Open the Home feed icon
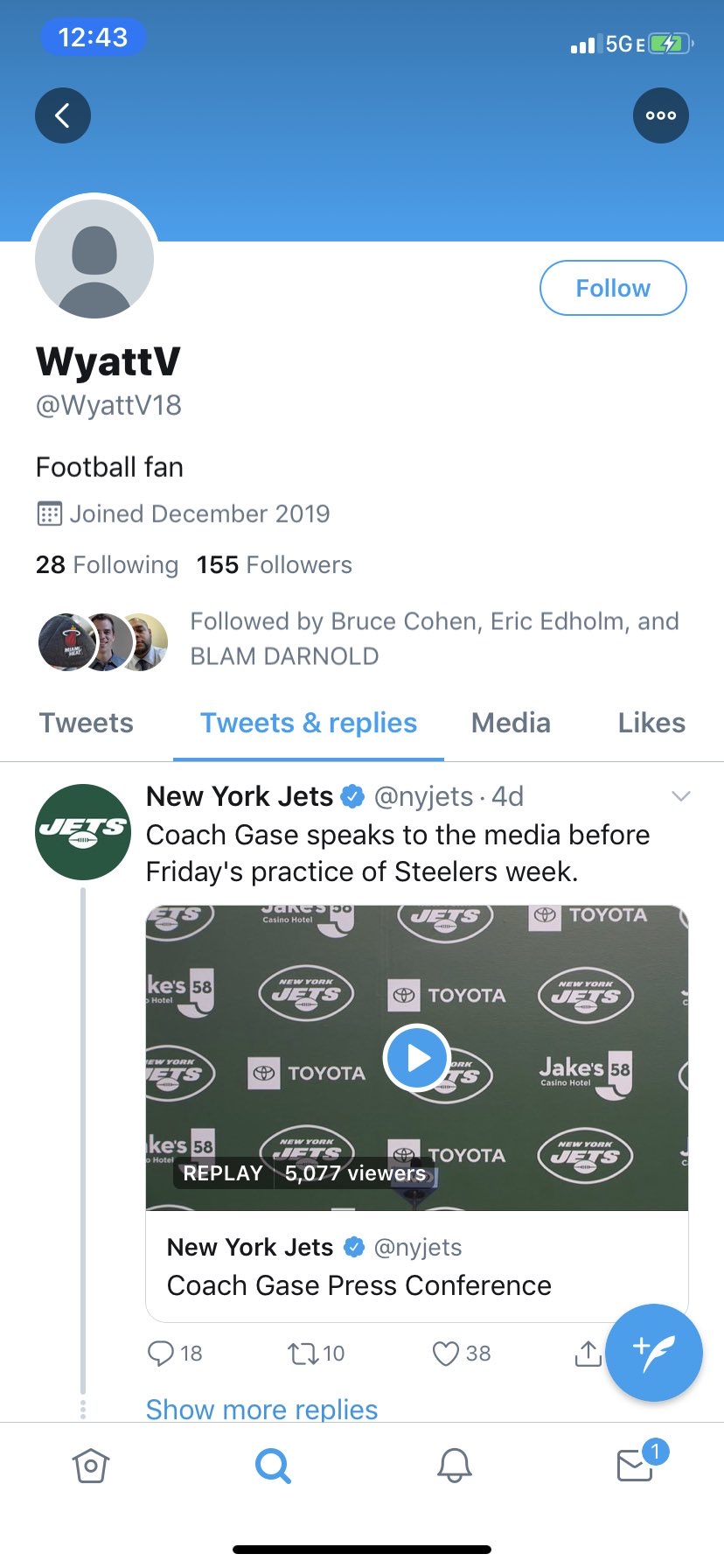 pyautogui.click(x=91, y=1465)
